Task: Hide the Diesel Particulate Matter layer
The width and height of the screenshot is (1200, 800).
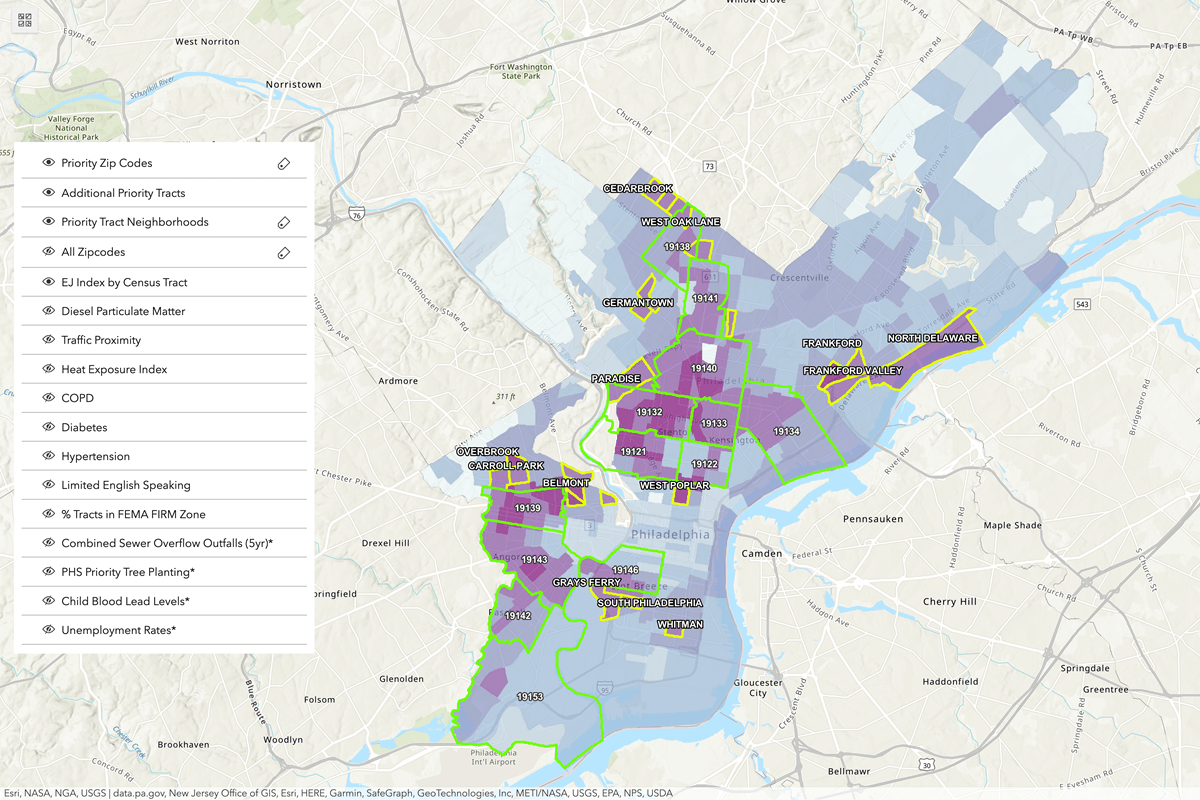Action: [47, 311]
